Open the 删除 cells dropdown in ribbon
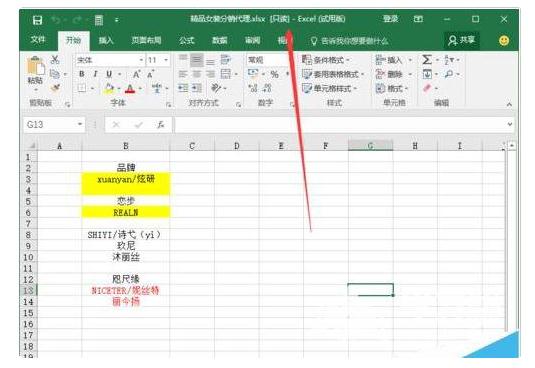 [x=393, y=74]
